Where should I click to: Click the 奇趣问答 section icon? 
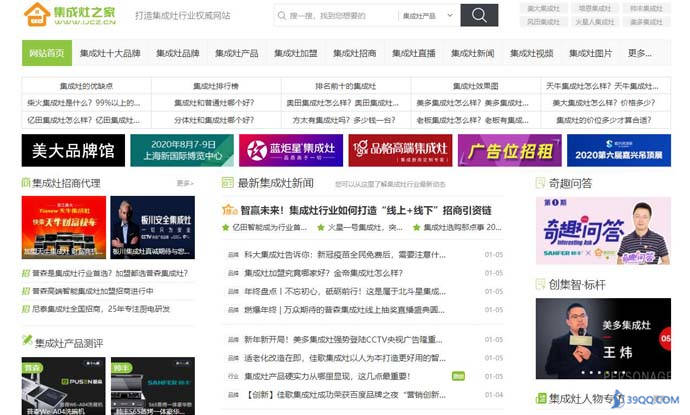coord(540,183)
